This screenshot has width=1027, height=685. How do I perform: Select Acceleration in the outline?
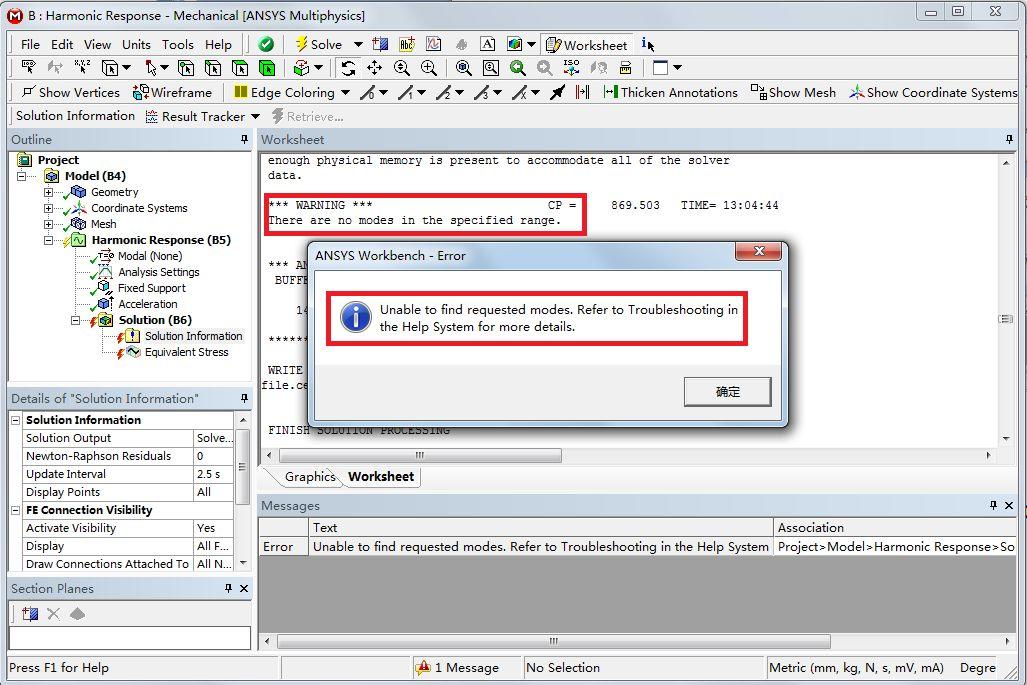click(147, 304)
